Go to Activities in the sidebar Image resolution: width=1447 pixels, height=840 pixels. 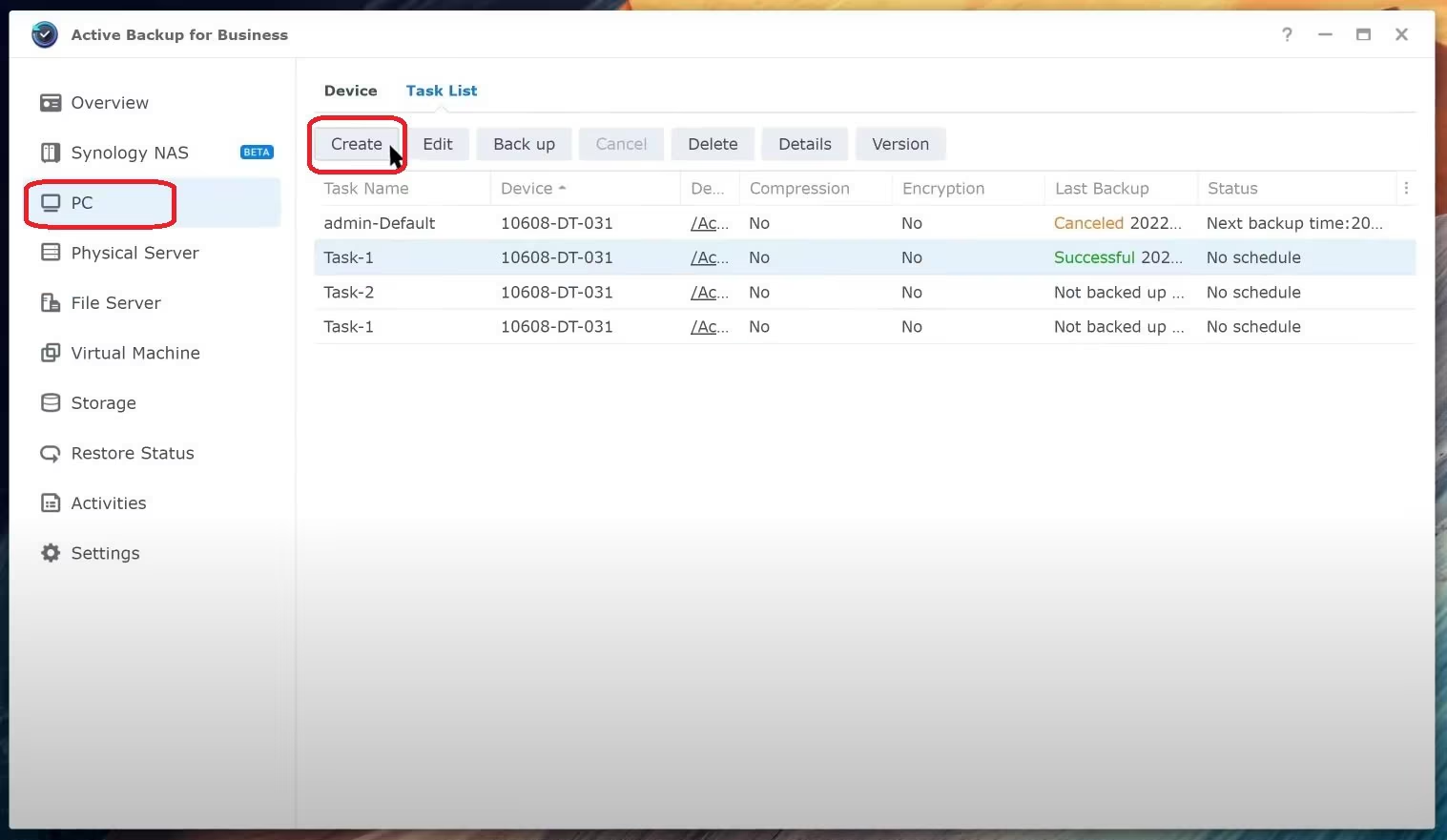pos(109,503)
